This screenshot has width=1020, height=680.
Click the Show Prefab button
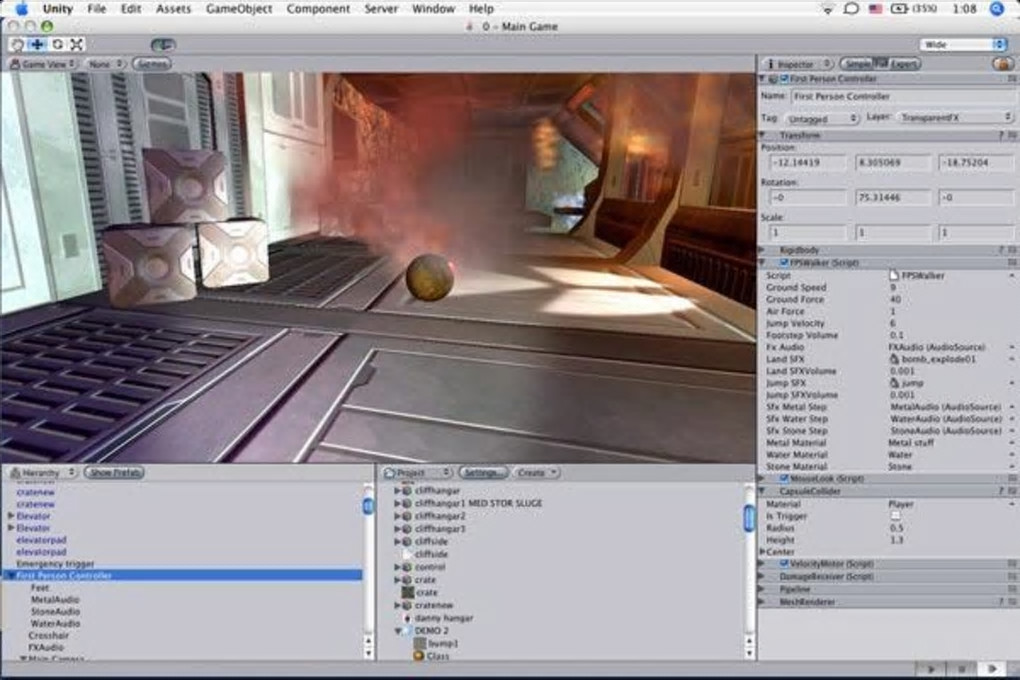click(x=114, y=472)
